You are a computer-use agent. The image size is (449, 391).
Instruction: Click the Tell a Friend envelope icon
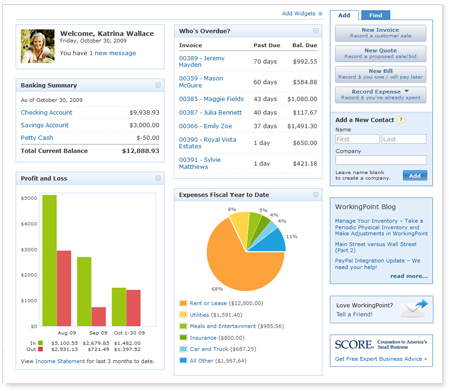pos(415,309)
